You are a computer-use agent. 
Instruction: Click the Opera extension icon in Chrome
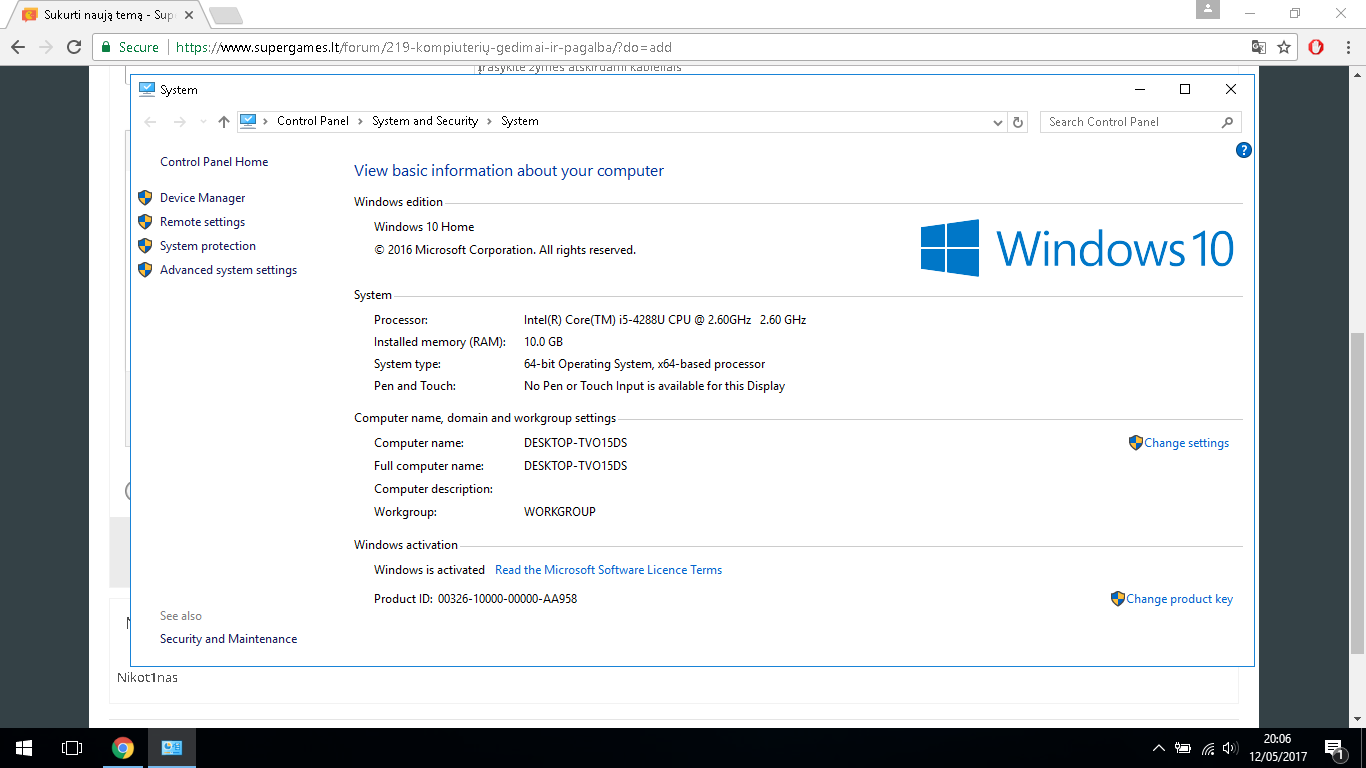pos(1316,47)
